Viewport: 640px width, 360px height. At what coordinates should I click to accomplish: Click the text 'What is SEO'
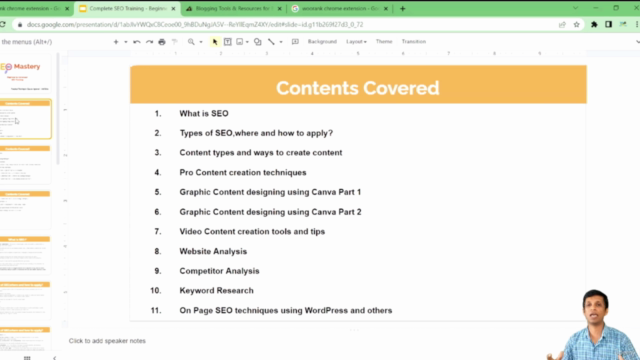click(x=204, y=113)
